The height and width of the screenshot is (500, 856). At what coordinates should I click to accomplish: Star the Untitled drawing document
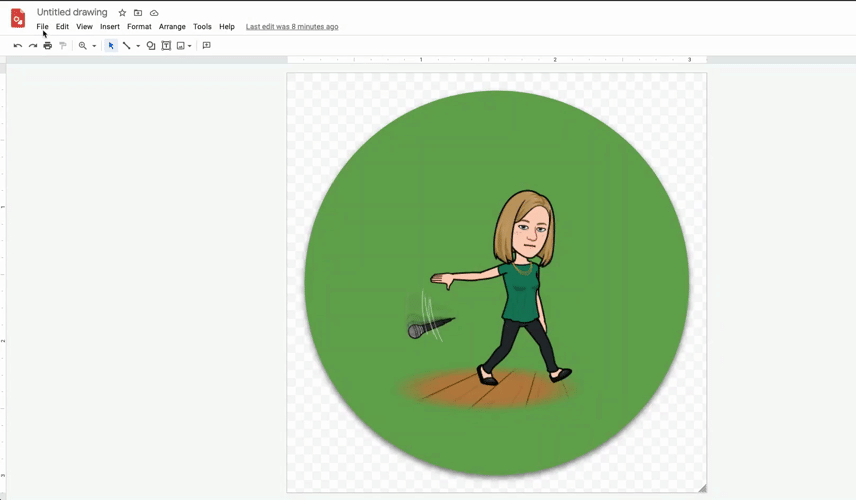122,13
